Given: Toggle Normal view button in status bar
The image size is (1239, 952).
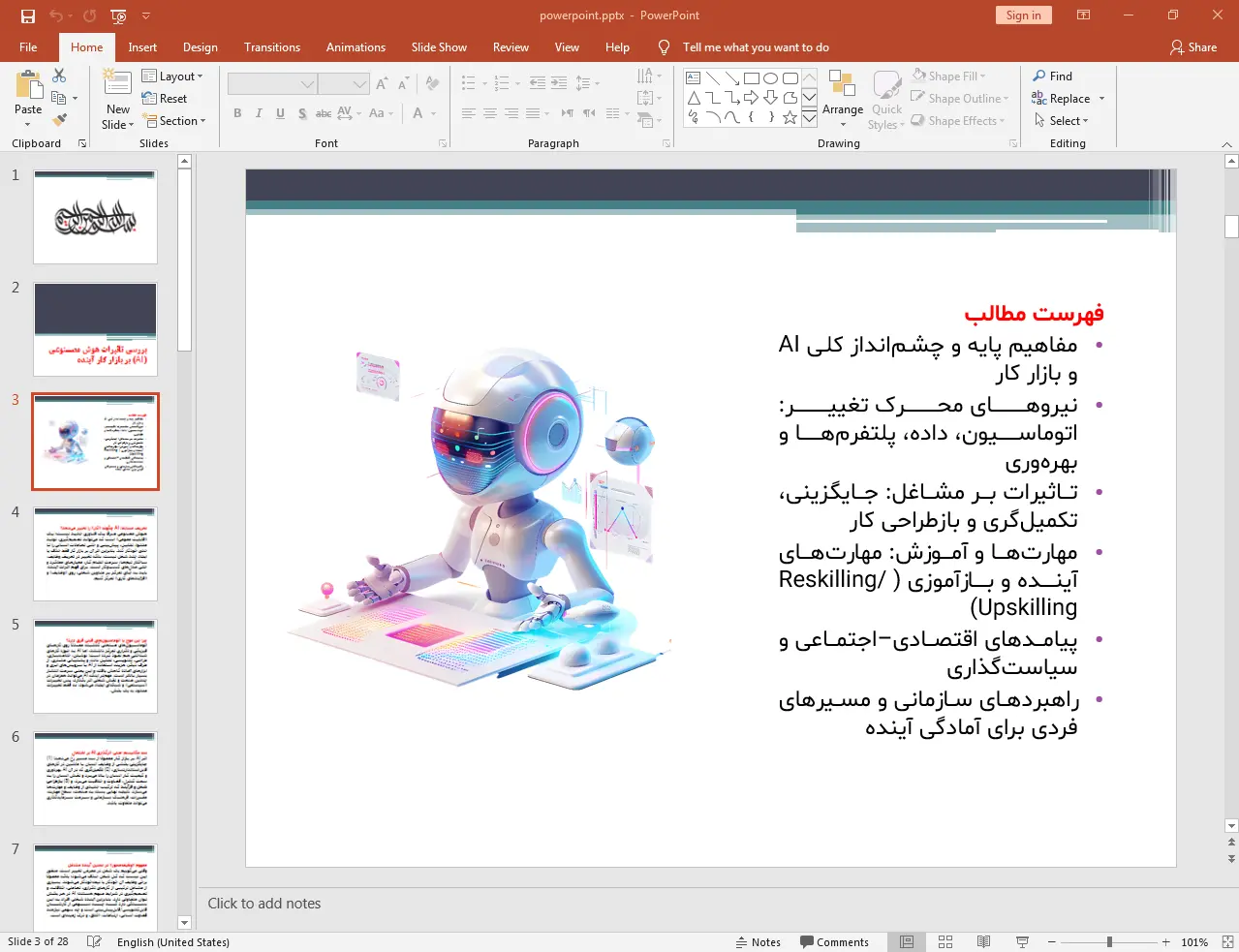Looking at the screenshot, I should click(x=907, y=941).
